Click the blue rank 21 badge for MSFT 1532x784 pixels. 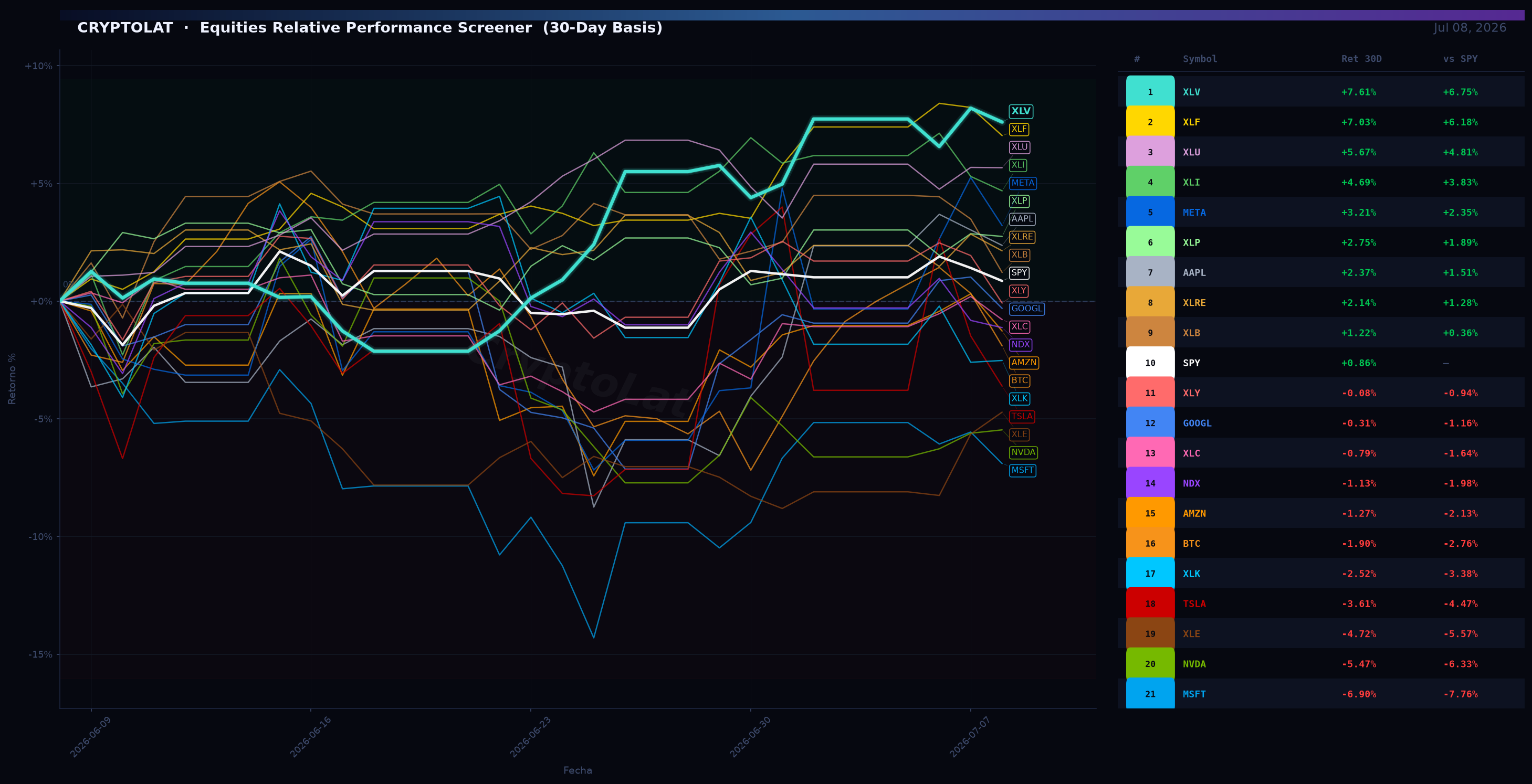pyautogui.click(x=1150, y=694)
